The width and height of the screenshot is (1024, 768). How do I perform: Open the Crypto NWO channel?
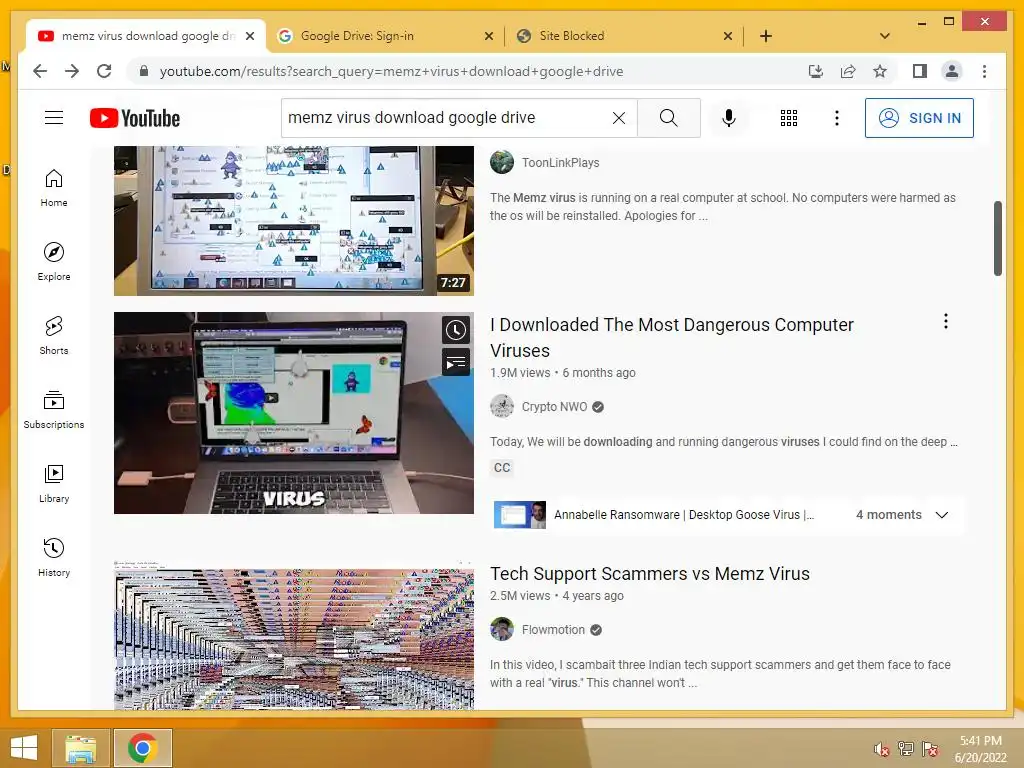tap(554, 407)
